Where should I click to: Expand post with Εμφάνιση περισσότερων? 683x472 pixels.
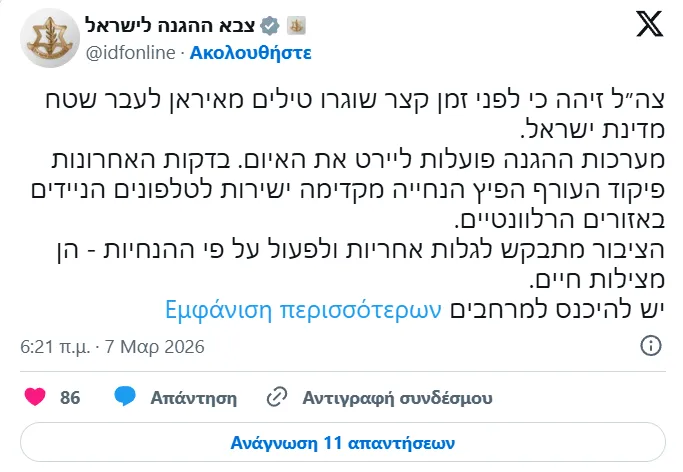pyautogui.click(x=303, y=307)
